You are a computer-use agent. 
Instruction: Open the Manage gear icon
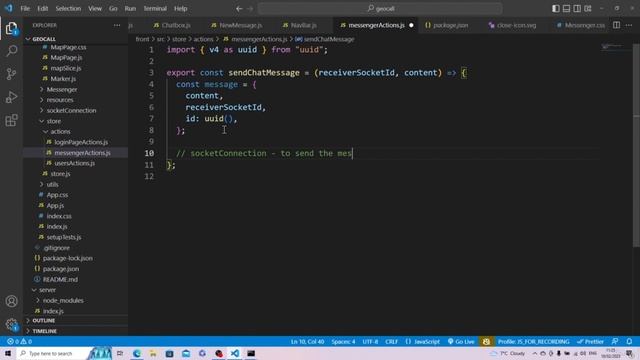coord(11,324)
